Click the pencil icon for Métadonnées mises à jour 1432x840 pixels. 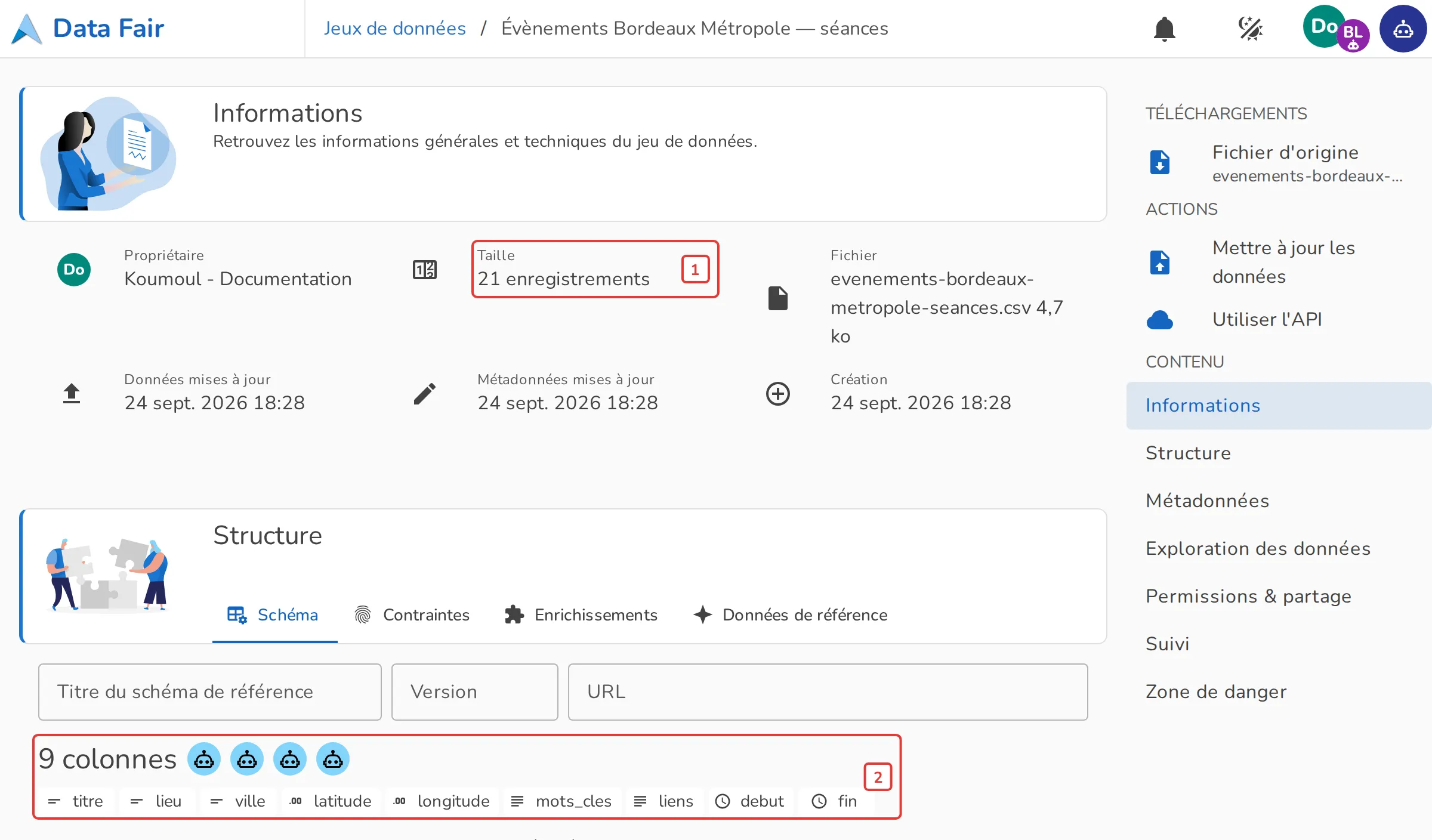425,394
